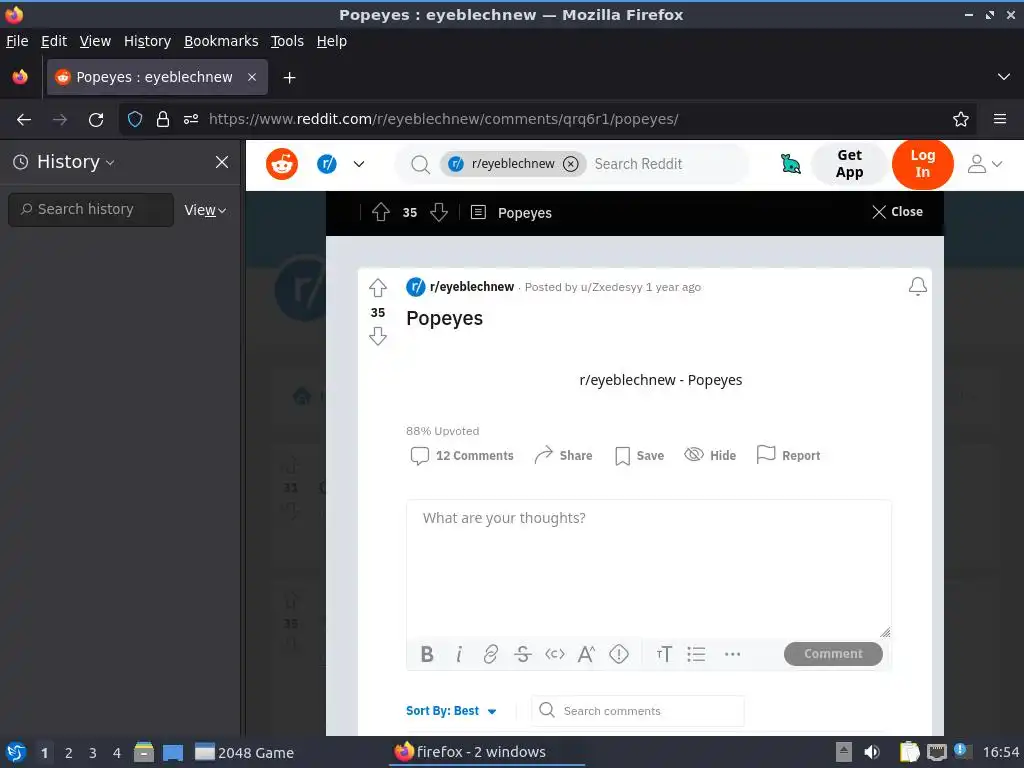This screenshot has height=768, width=1024.
Task: Focus the What are your thoughts textbox
Action: tap(648, 569)
